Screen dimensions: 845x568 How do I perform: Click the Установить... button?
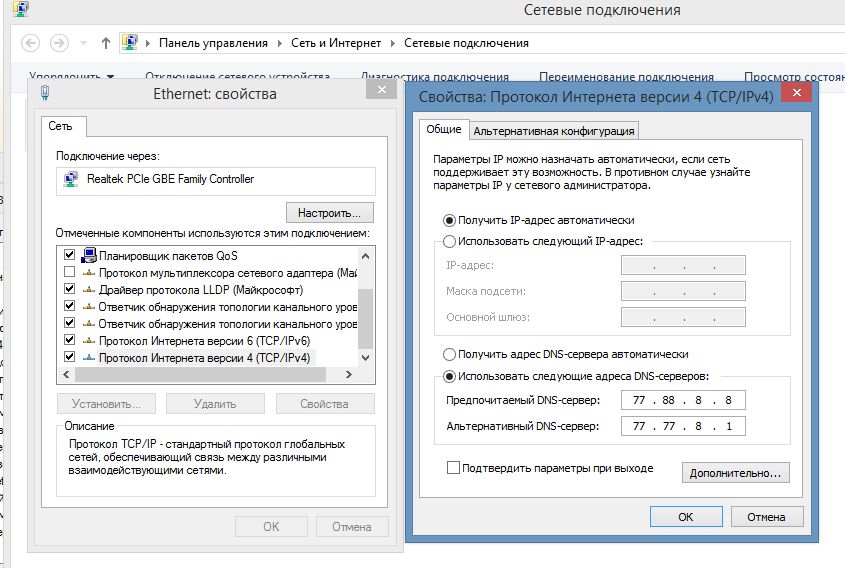click(106, 404)
